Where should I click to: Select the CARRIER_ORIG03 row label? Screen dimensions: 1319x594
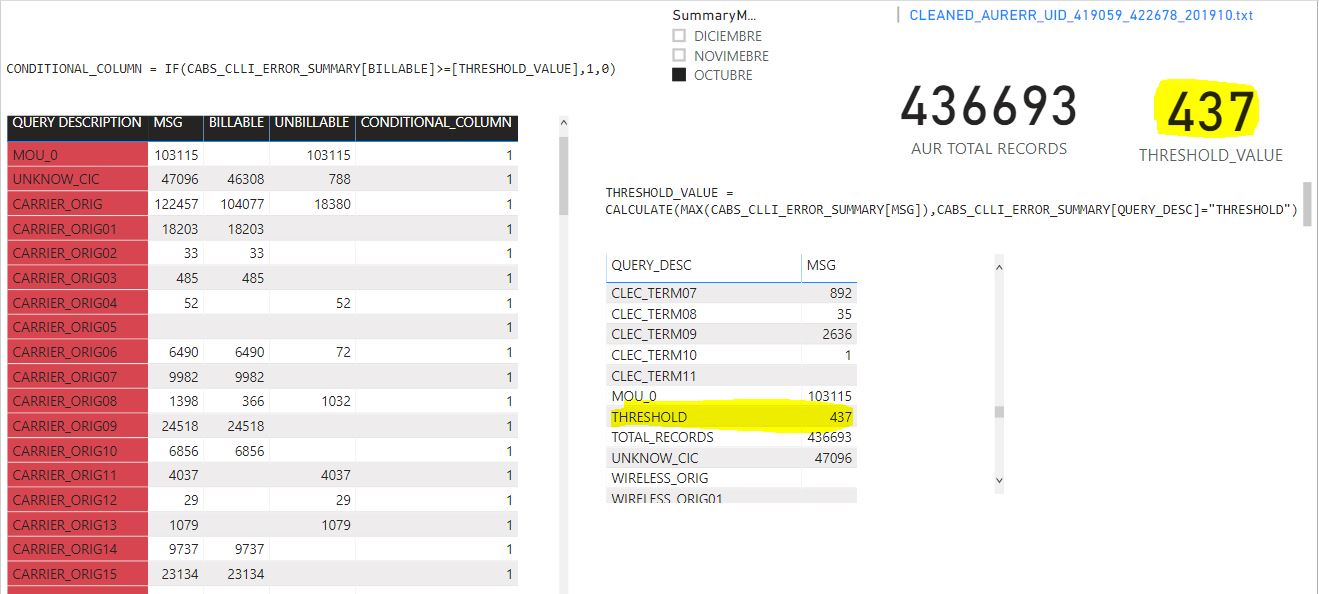[65, 277]
